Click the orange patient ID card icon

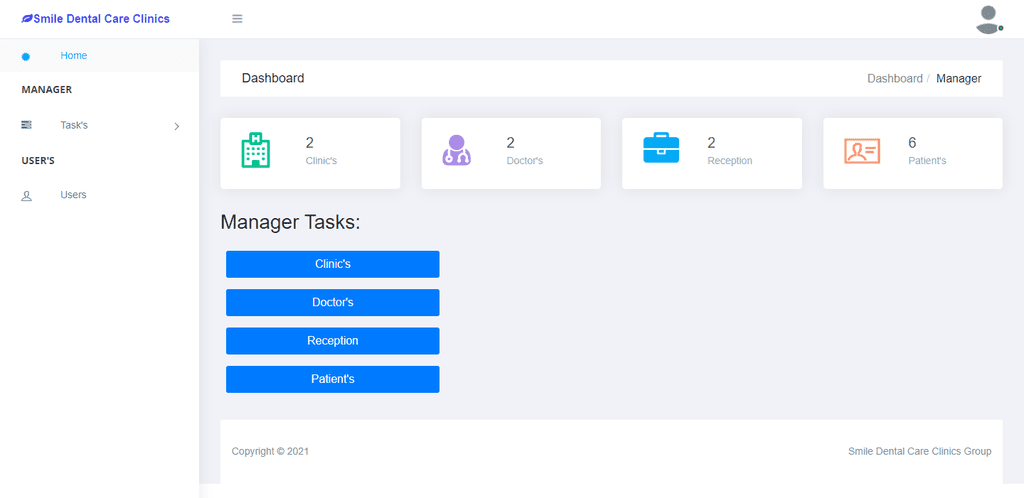tap(862, 151)
